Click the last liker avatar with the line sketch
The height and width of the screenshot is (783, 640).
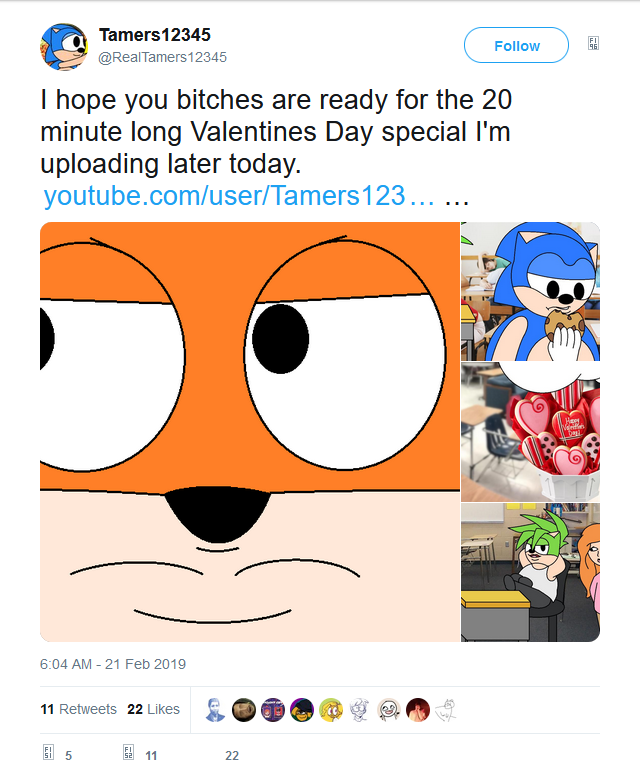pos(446,709)
